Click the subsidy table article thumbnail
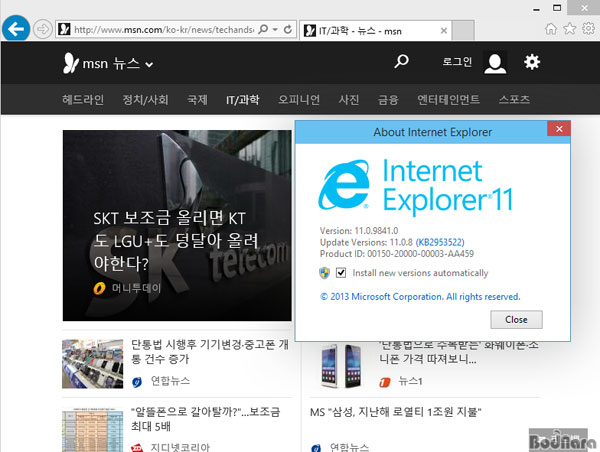Viewport: 600px width, 452px height. 93,430
